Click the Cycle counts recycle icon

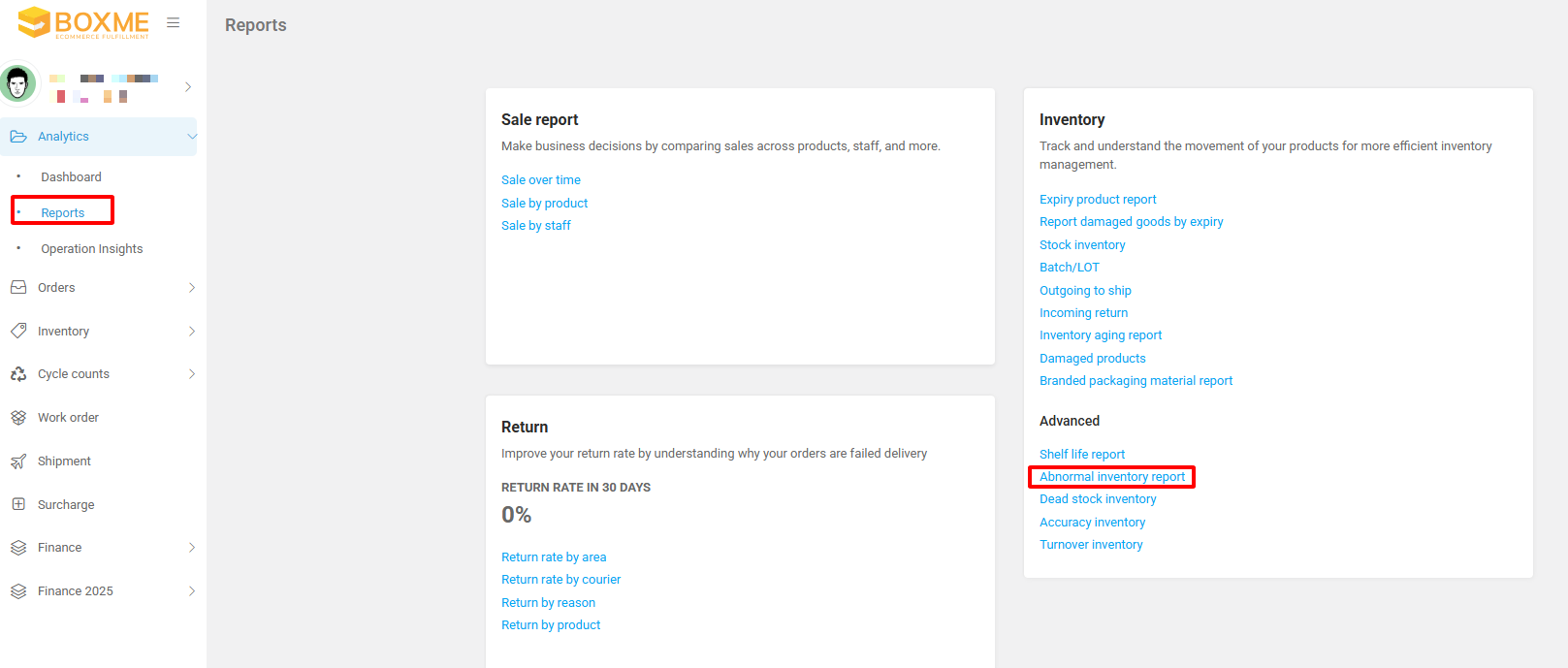(18, 374)
